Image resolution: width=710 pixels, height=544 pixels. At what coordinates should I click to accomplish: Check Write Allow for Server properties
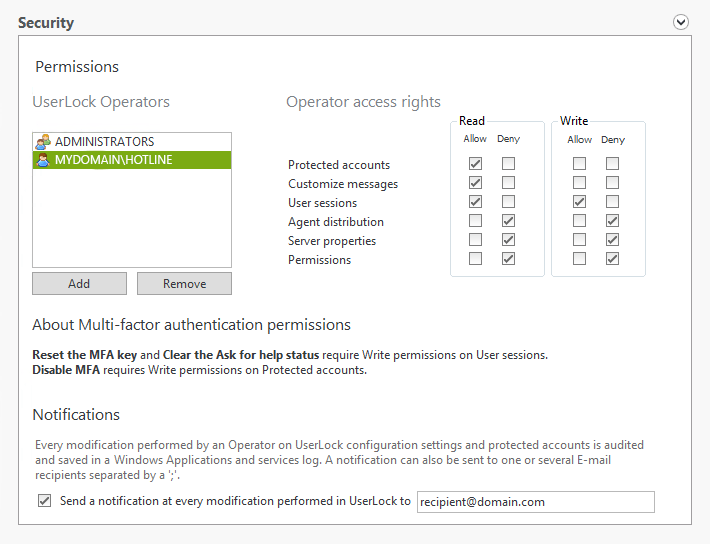[x=580, y=240]
